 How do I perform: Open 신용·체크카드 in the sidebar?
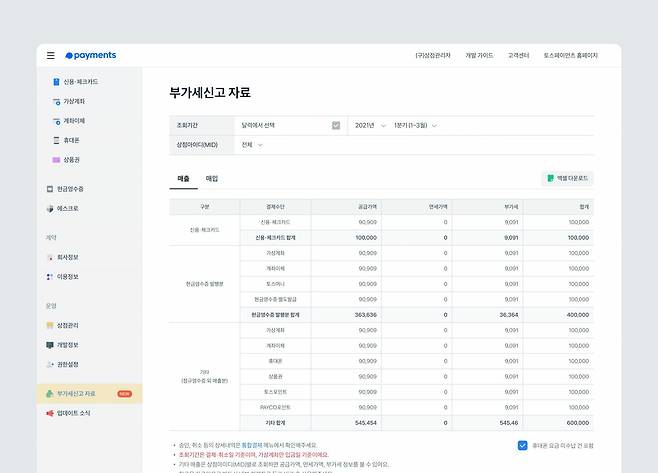(81, 81)
